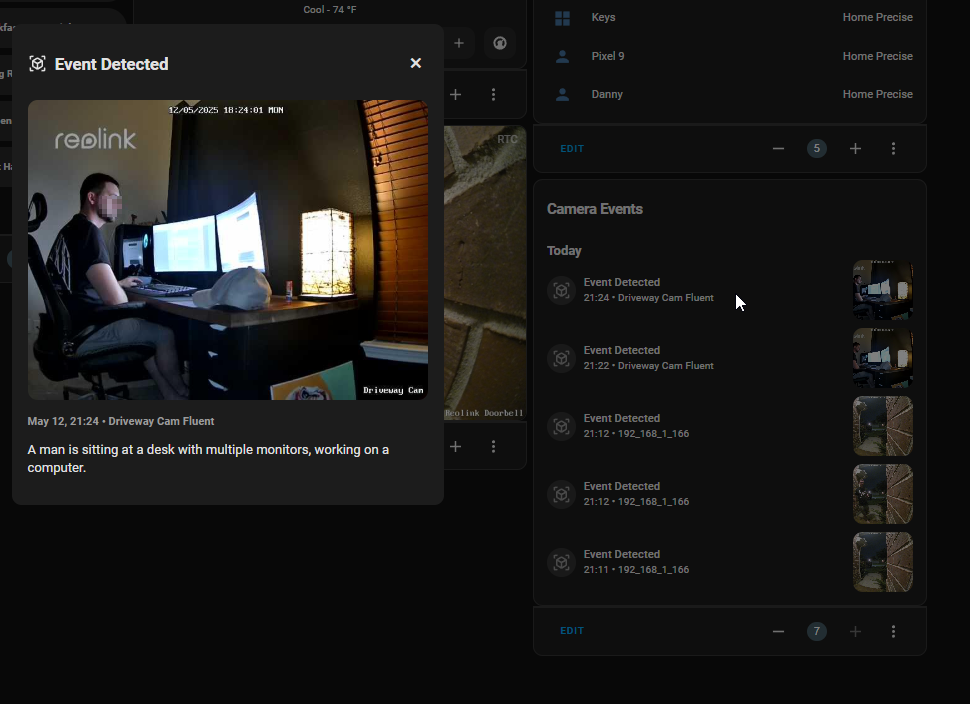Open three-dot menu under Reolink Doorbell camera
The image size is (970, 704).
pyautogui.click(x=493, y=447)
